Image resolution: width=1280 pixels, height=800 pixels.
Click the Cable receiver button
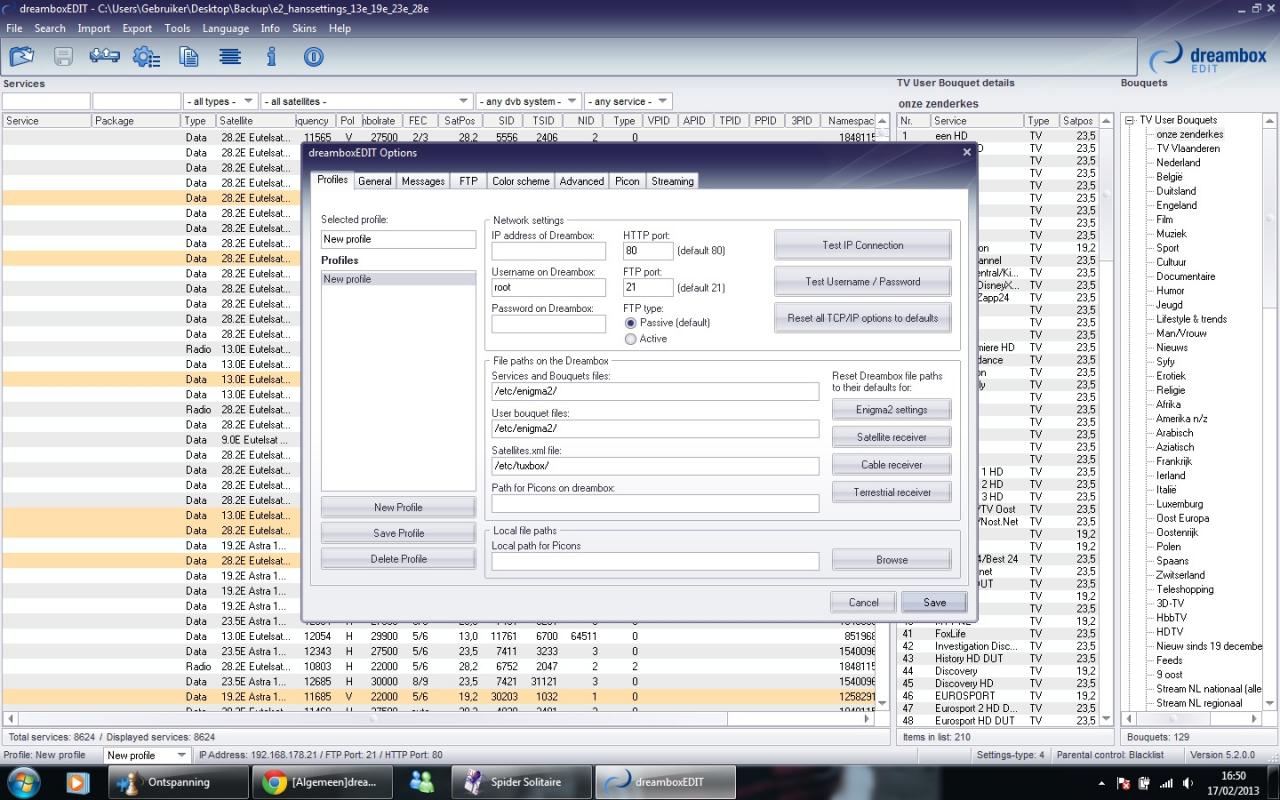coord(891,465)
